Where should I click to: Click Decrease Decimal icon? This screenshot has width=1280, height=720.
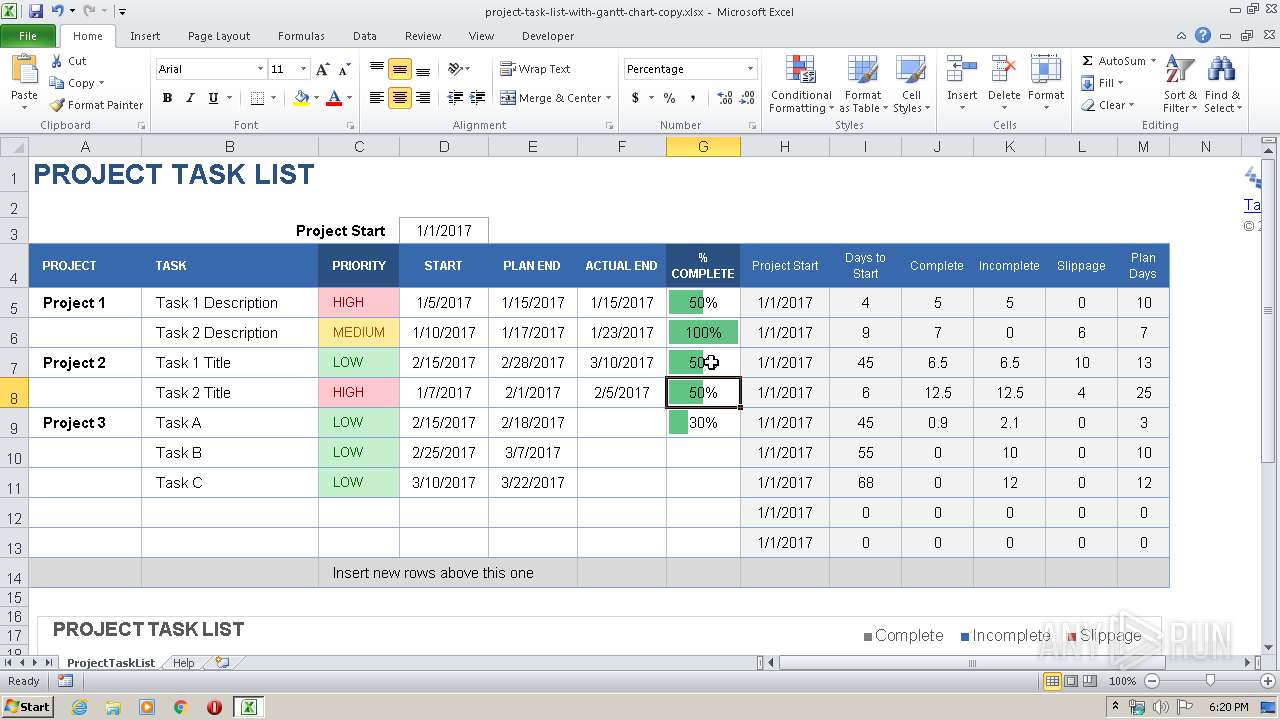[748, 98]
